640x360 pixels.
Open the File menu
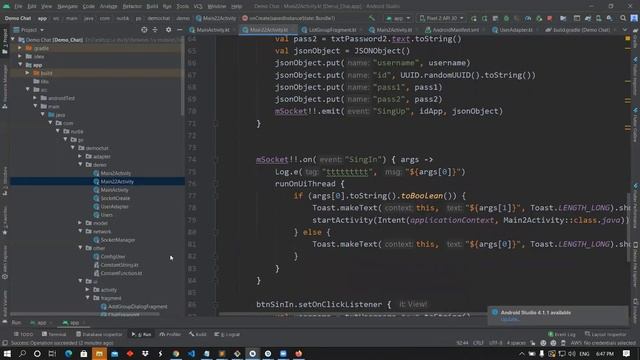[x=18, y=7]
